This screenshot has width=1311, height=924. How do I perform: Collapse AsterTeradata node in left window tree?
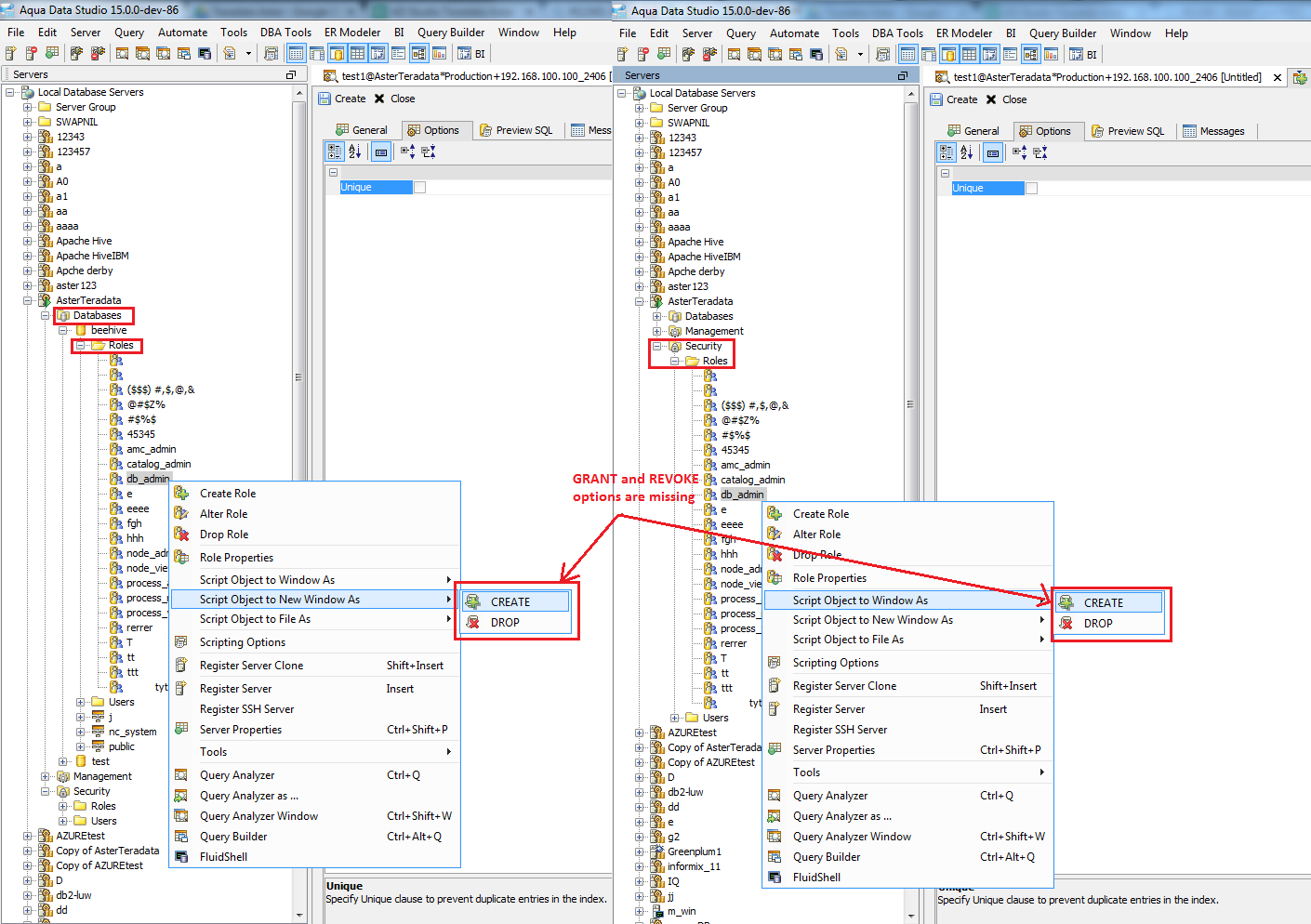[x=28, y=300]
